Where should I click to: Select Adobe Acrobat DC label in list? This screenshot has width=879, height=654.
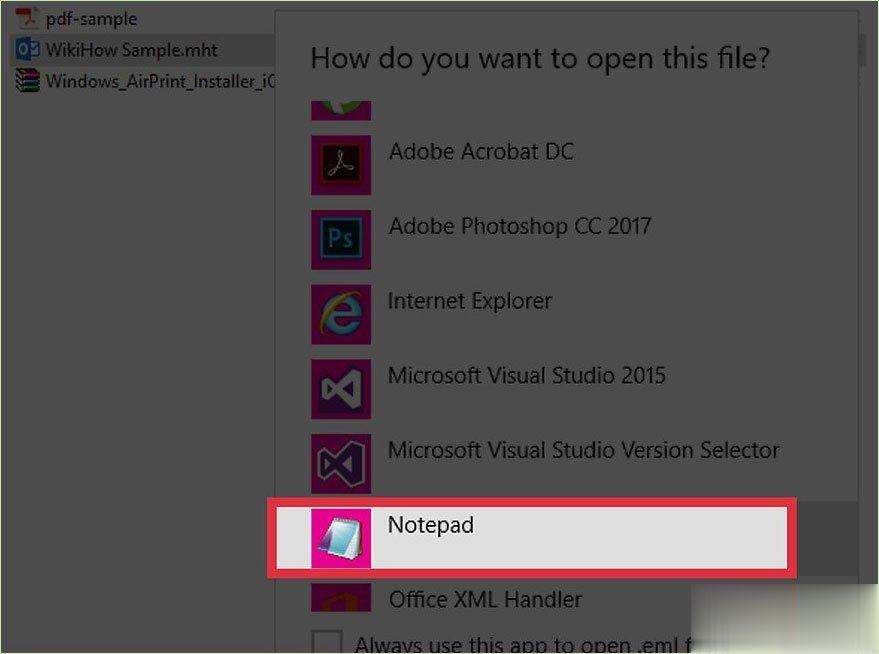tap(482, 152)
